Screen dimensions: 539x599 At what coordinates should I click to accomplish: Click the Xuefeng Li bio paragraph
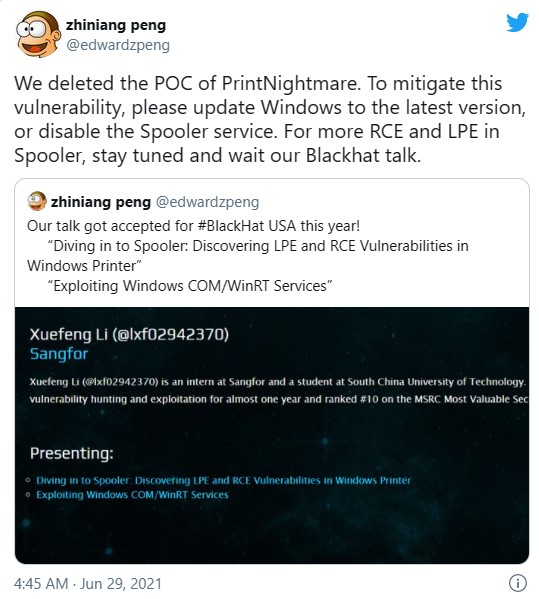[x=279, y=390]
